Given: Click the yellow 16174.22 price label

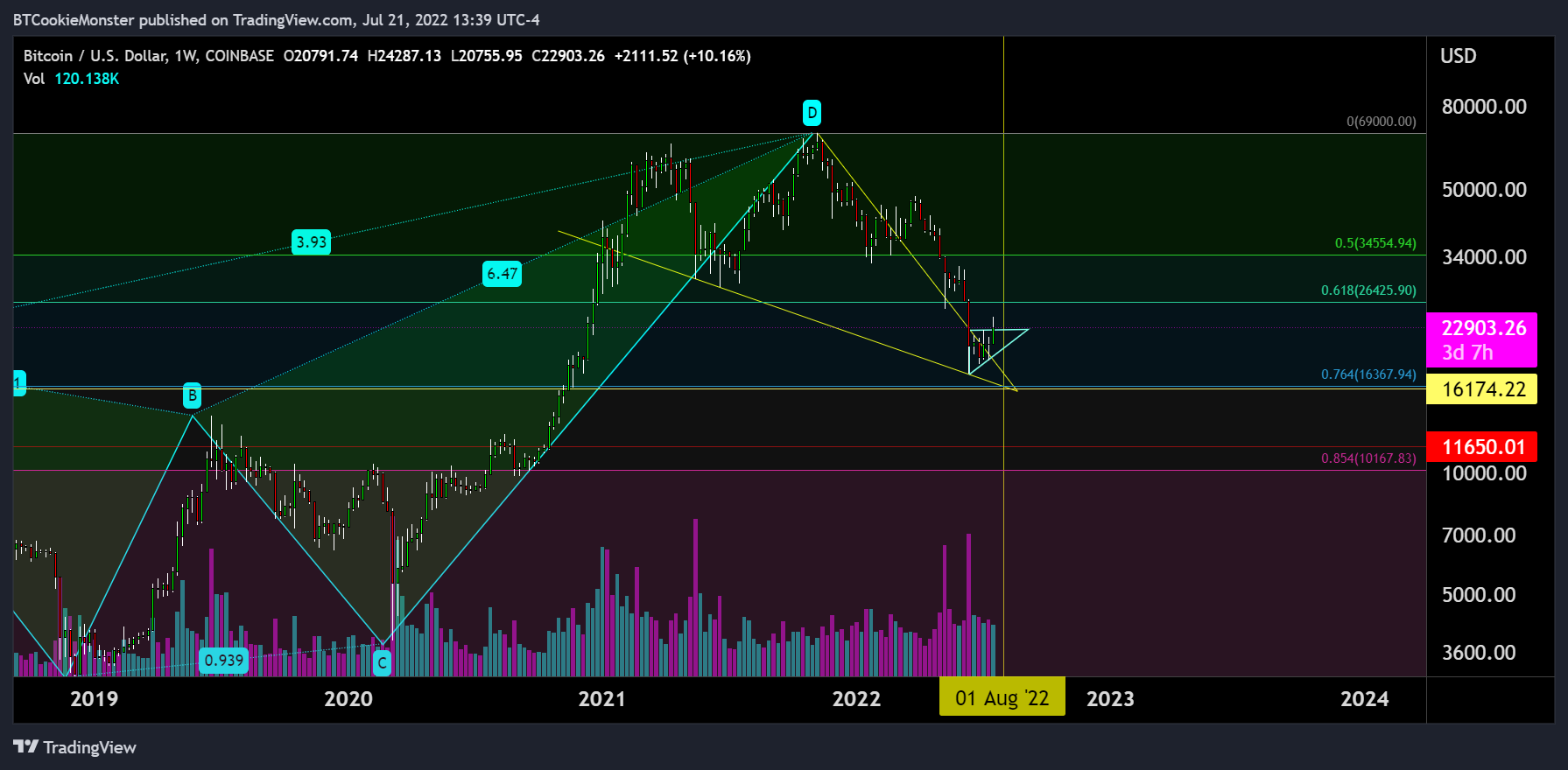Looking at the screenshot, I should point(1481,389).
